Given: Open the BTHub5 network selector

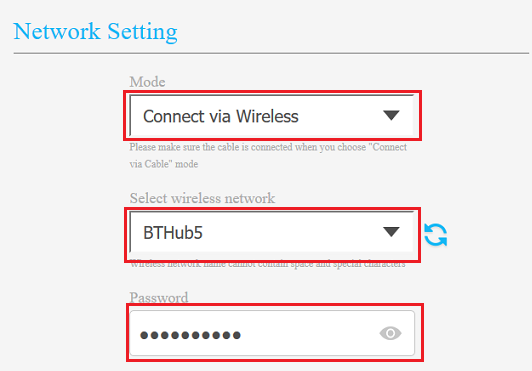Looking at the screenshot, I should (x=272, y=232).
